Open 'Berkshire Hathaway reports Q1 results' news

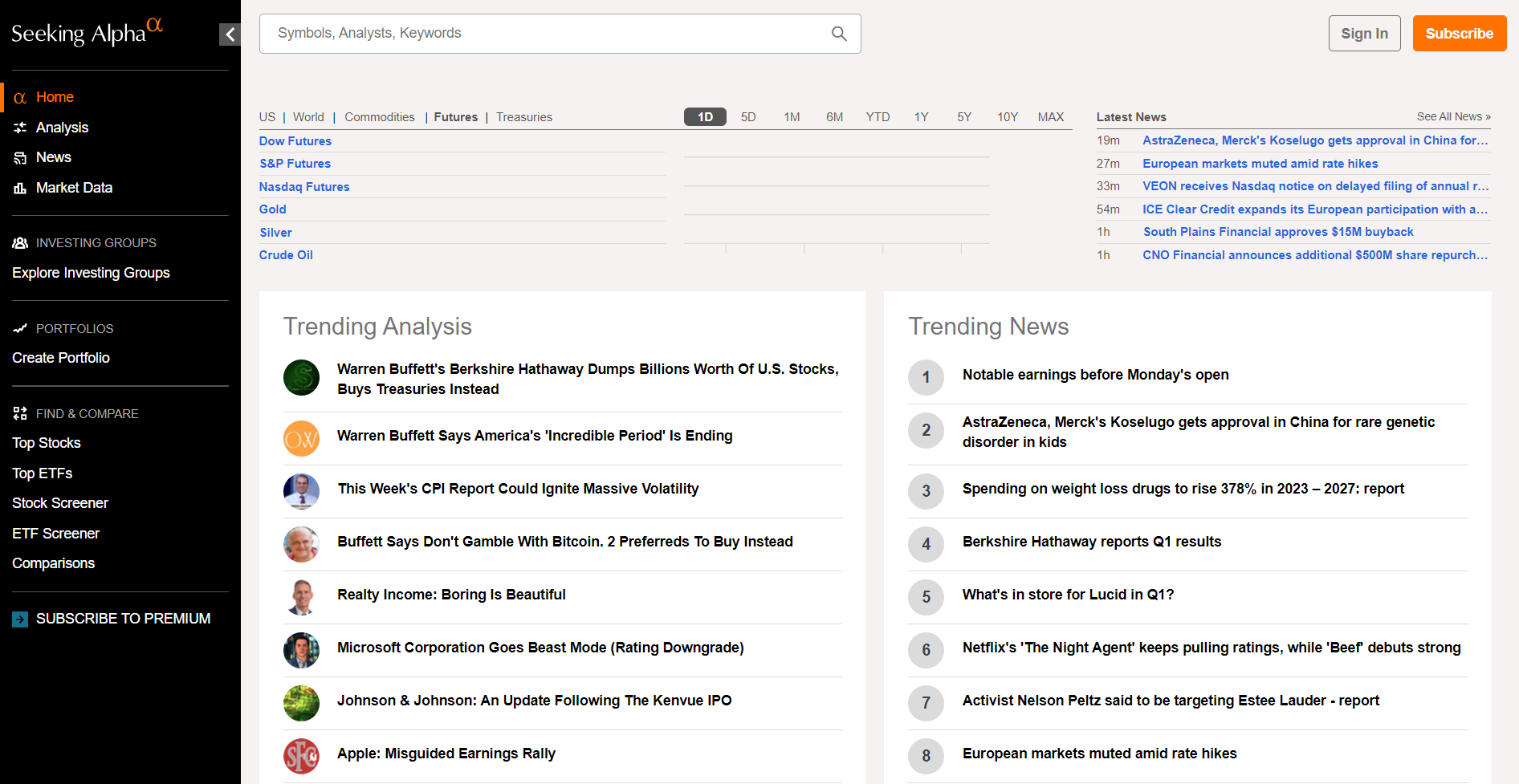(1092, 542)
